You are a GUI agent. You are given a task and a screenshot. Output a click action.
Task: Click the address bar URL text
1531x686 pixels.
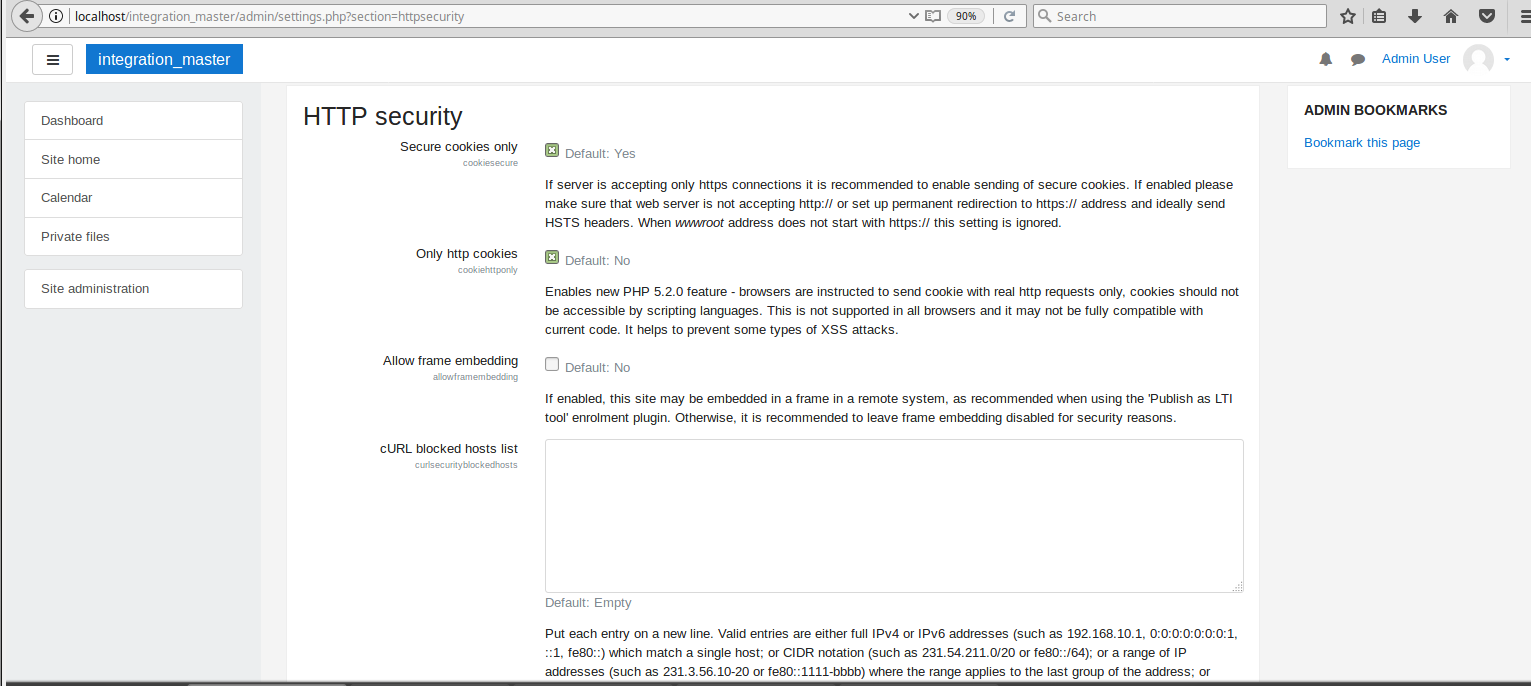(x=269, y=16)
